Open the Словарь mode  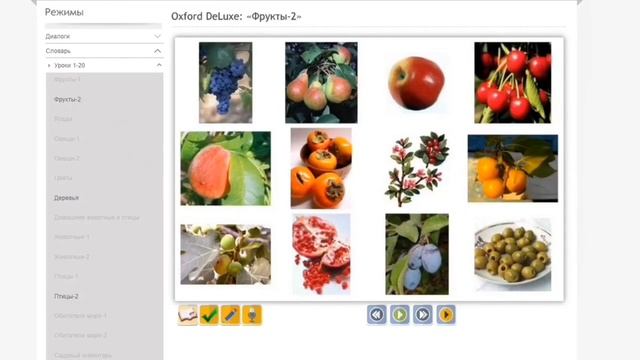(58, 51)
